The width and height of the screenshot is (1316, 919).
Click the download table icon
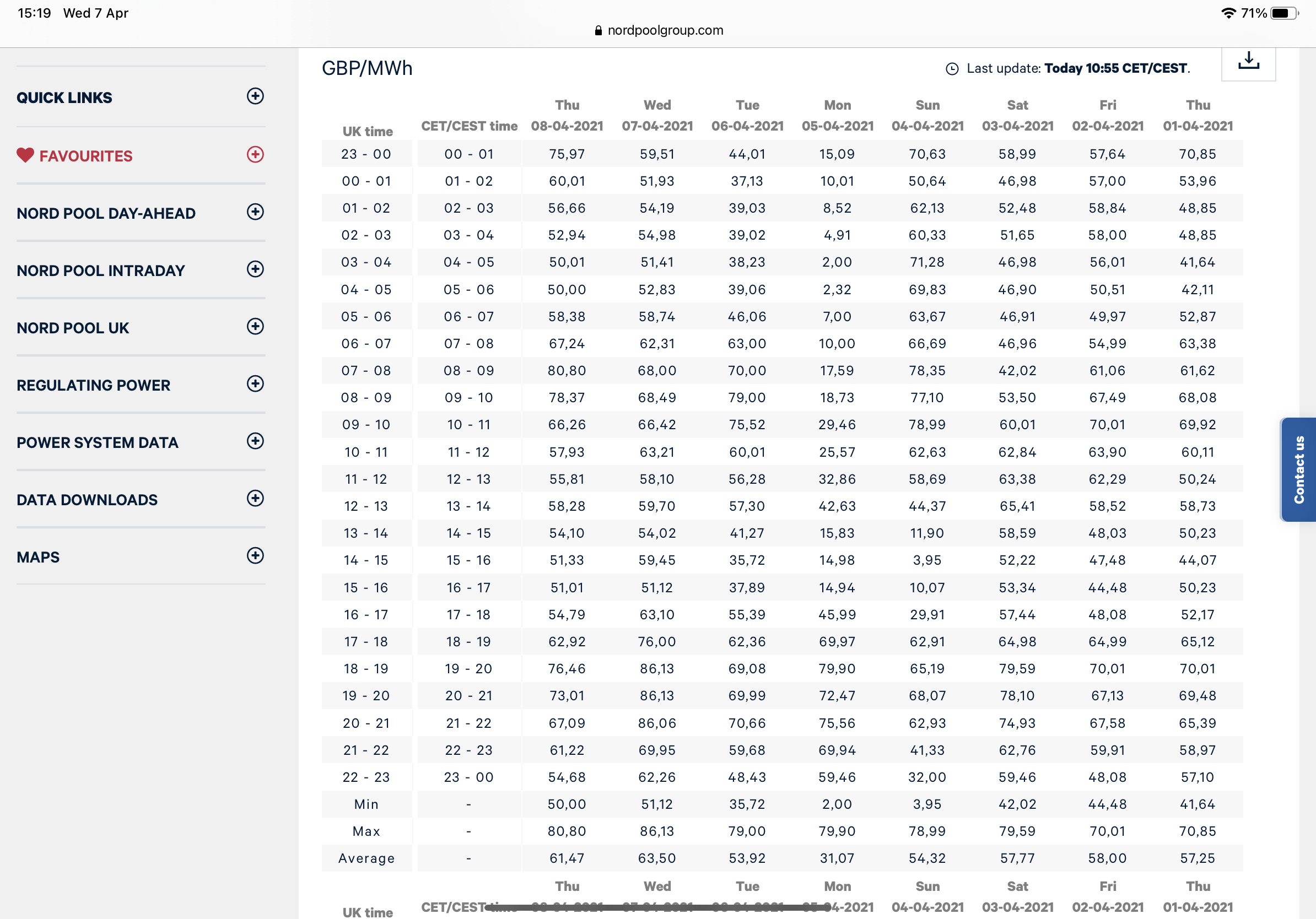(x=1248, y=62)
